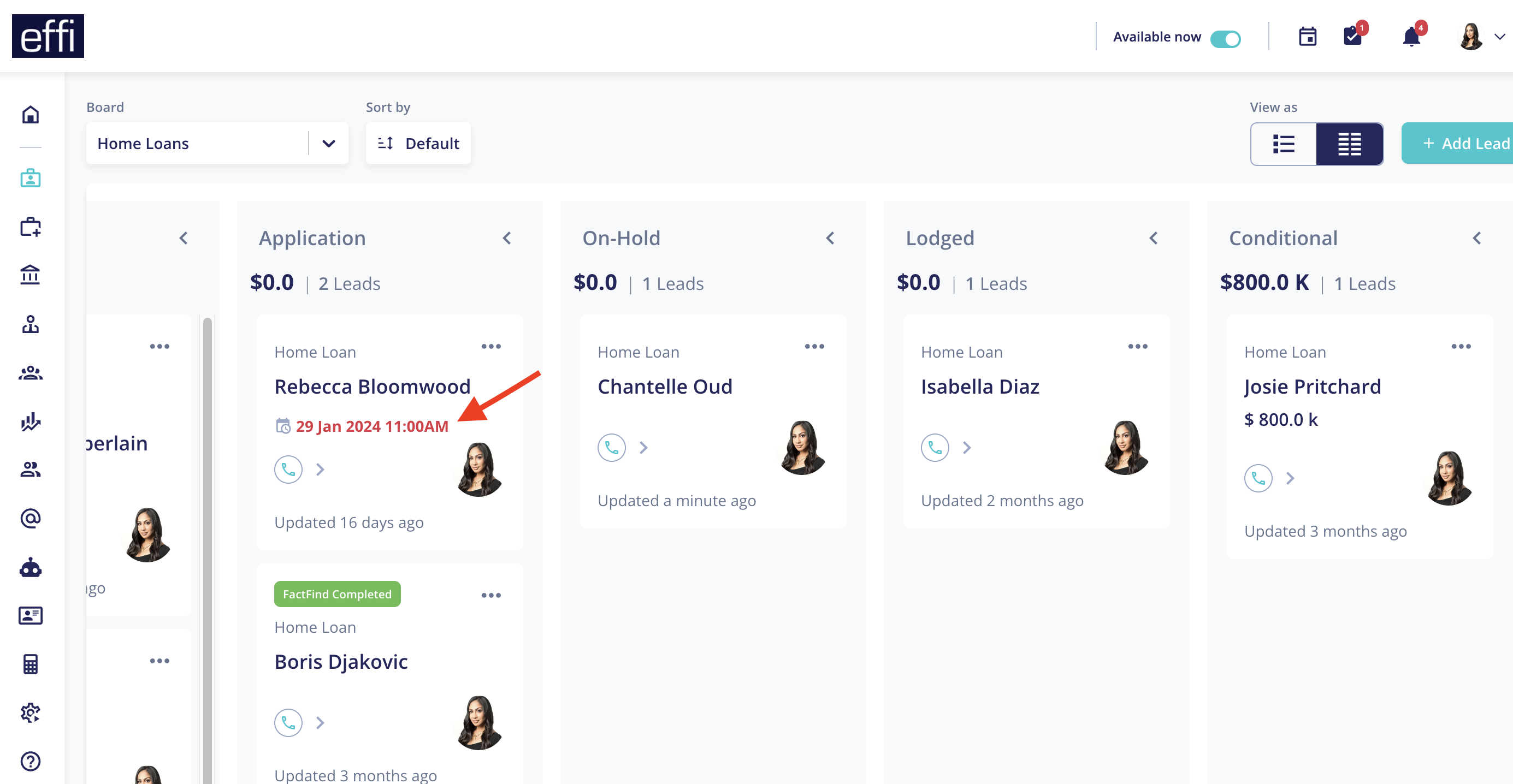The image size is (1513, 784).
Task: Open more options on the leftmost lower card
Action: tap(159, 661)
